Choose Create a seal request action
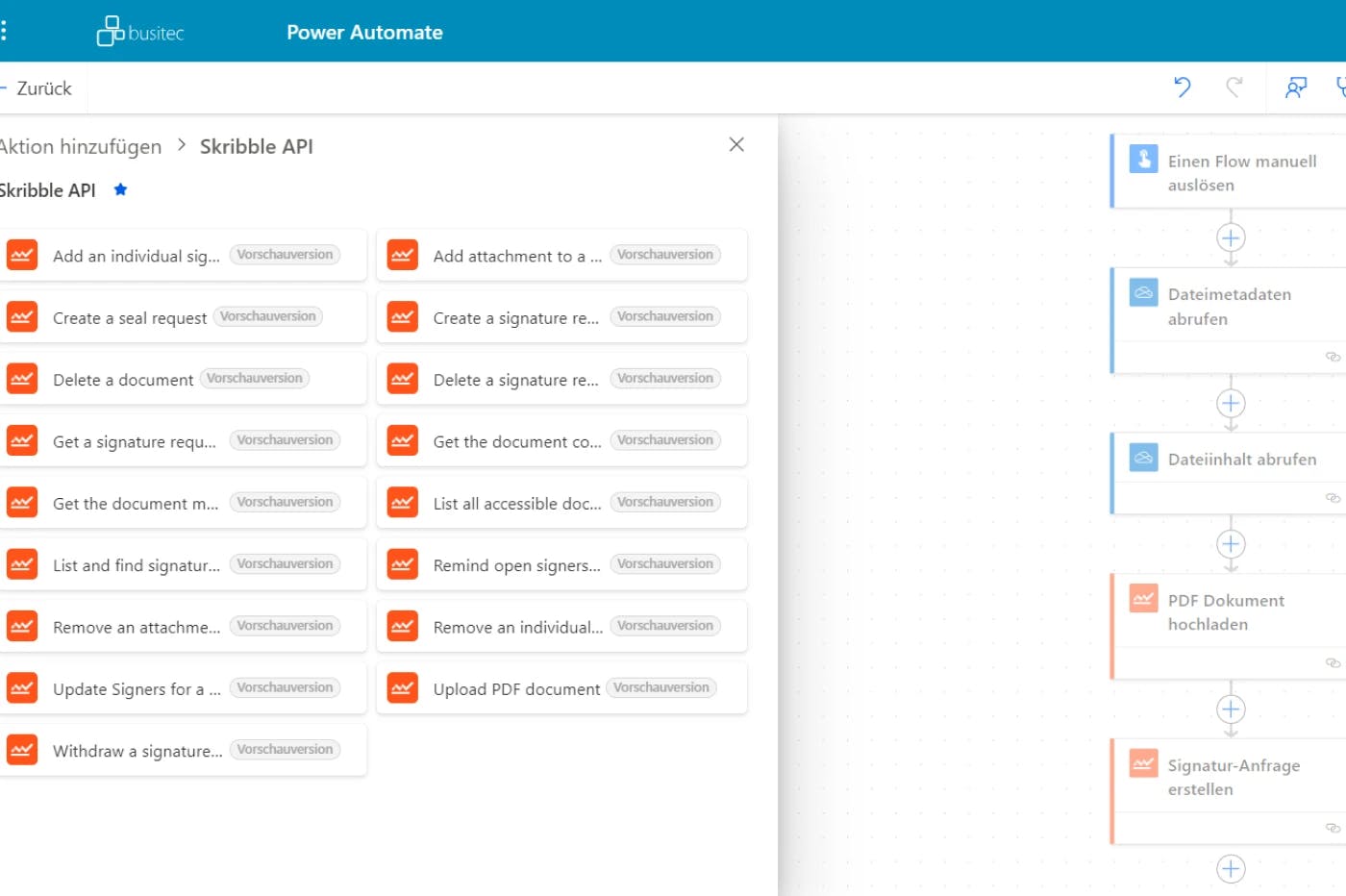 [x=183, y=317]
